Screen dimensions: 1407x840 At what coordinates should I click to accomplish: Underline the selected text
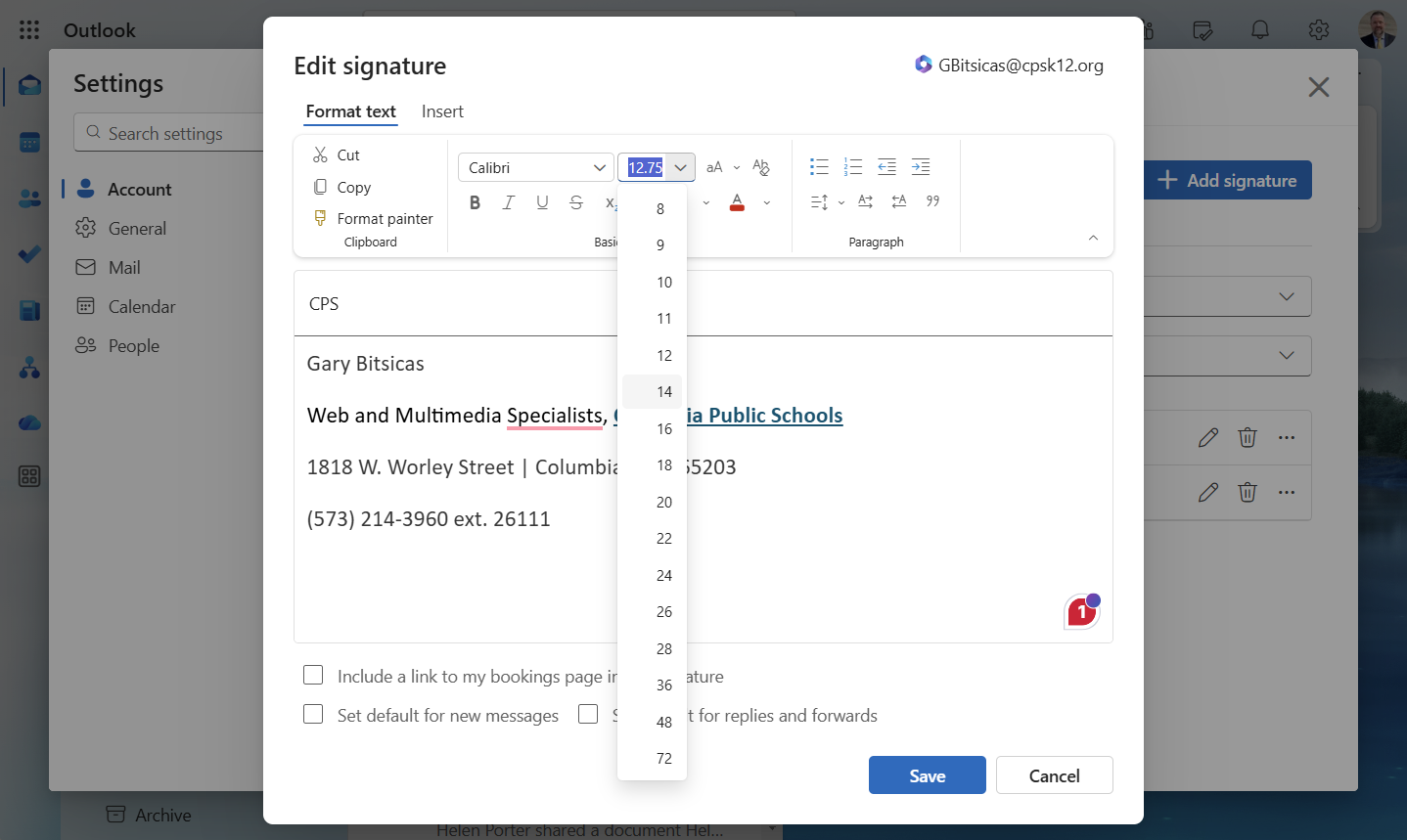click(542, 202)
